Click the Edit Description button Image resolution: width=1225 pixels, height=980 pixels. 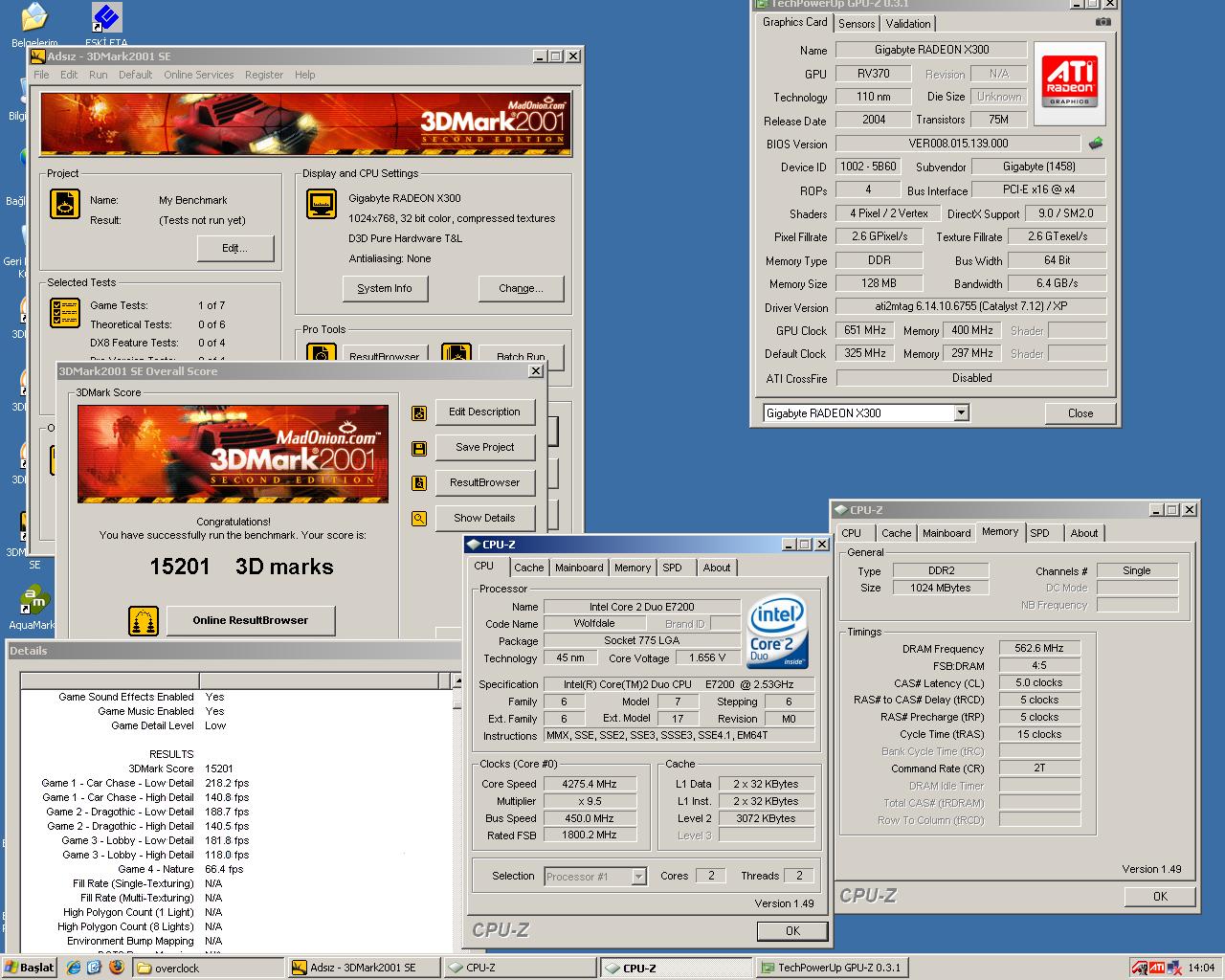[484, 412]
